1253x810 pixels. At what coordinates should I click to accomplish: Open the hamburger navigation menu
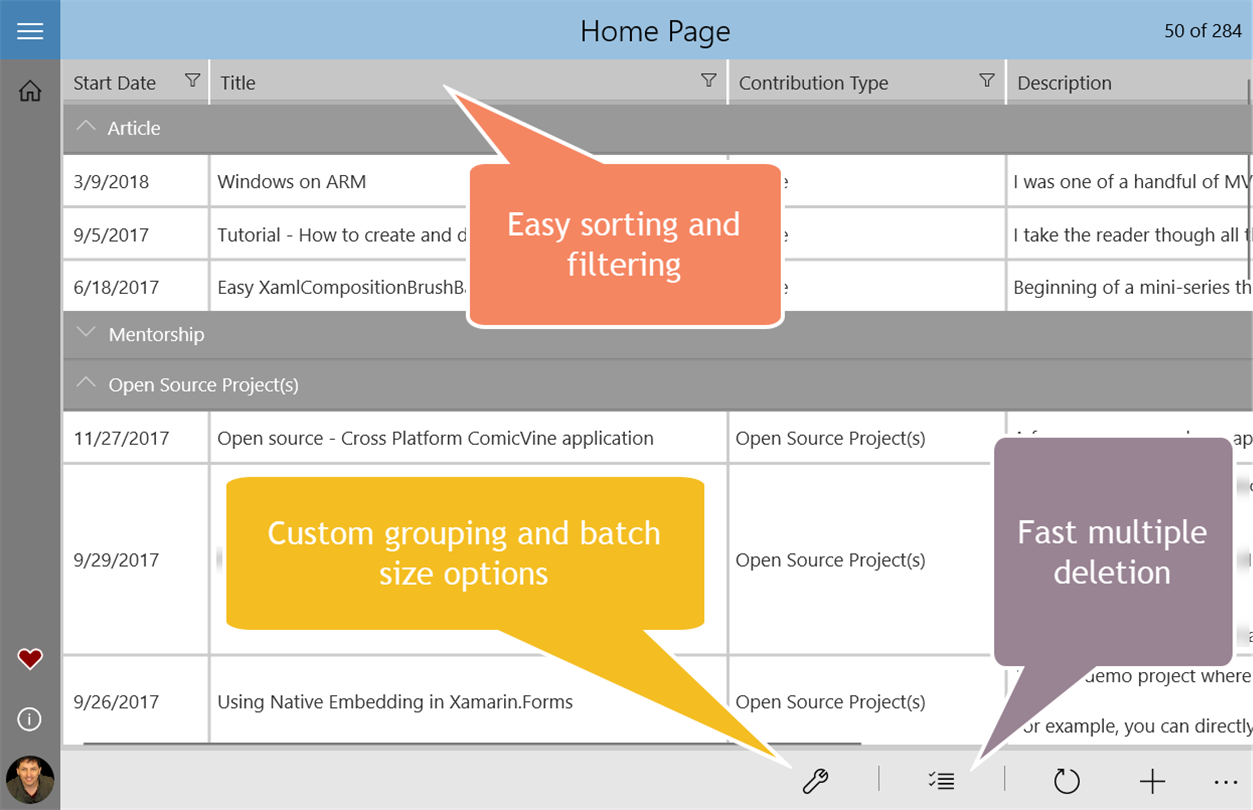point(30,31)
